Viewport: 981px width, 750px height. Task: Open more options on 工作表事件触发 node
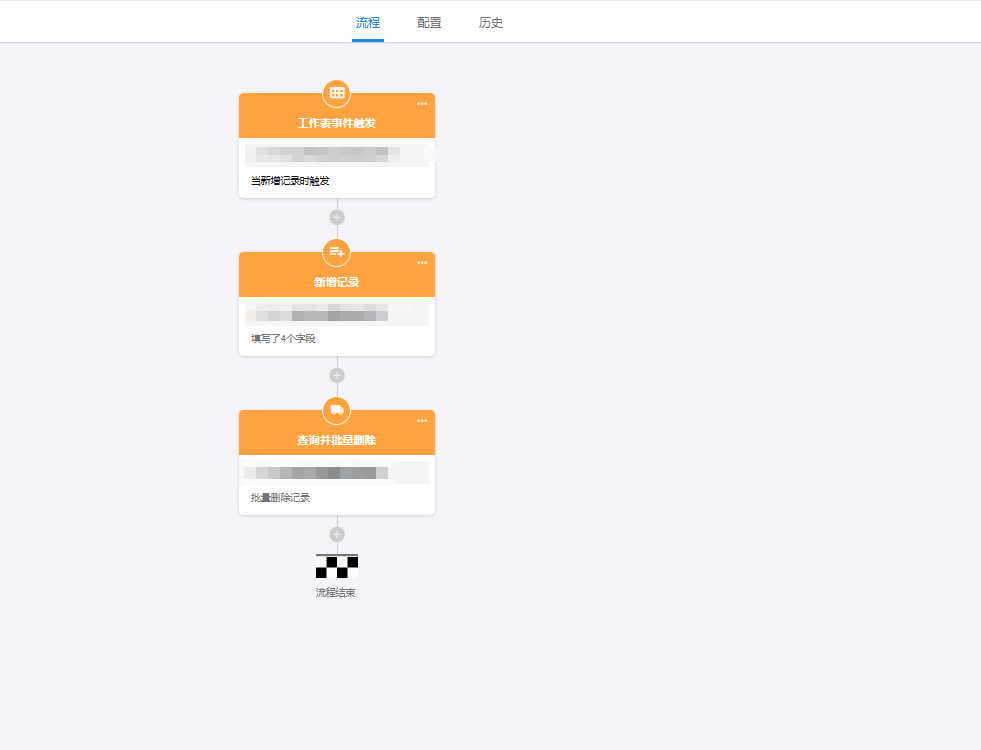tap(422, 104)
